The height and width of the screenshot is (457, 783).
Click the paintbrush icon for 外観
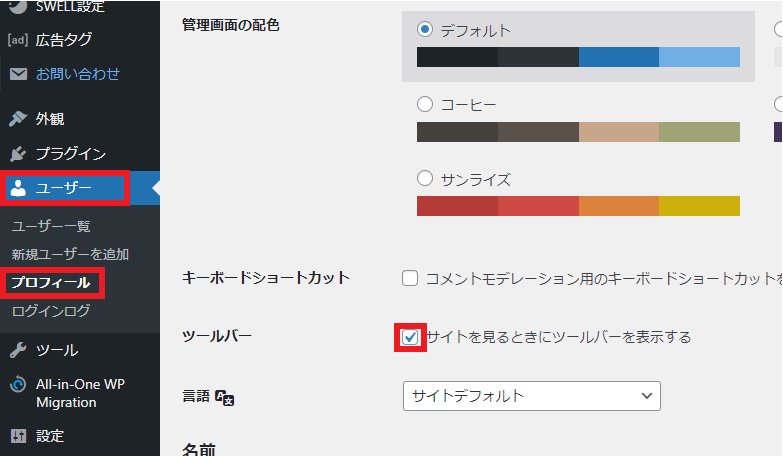pyautogui.click(x=18, y=119)
